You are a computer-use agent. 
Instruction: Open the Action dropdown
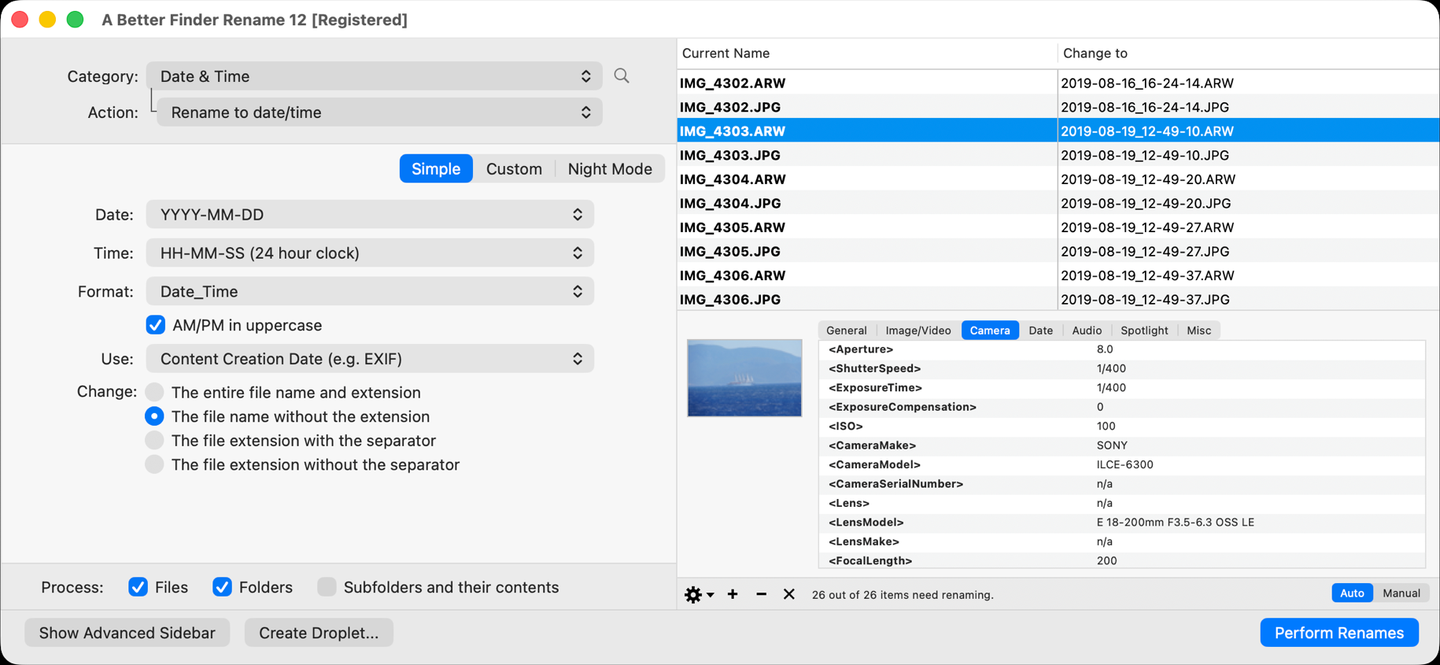pos(380,112)
